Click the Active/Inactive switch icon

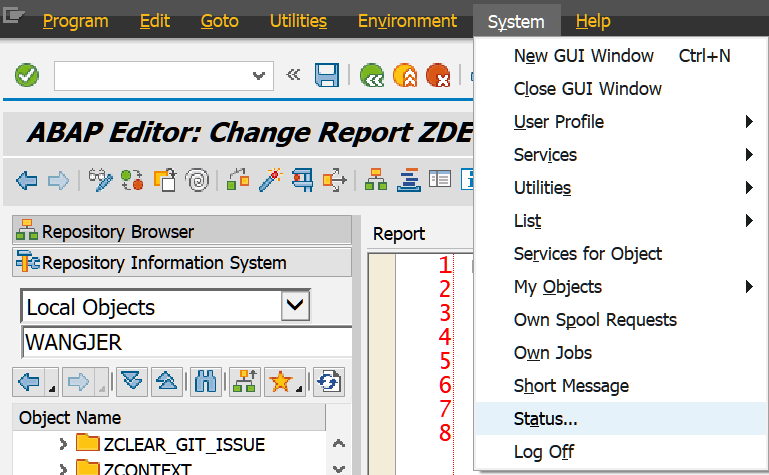click(132, 180)
